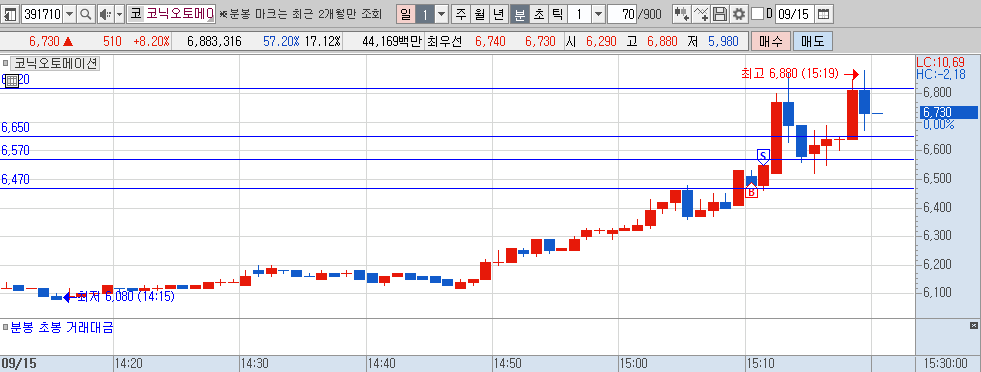Expand the sound options dropdown arrow
This screenshot has height=372, width=981.
pos(119,14)
